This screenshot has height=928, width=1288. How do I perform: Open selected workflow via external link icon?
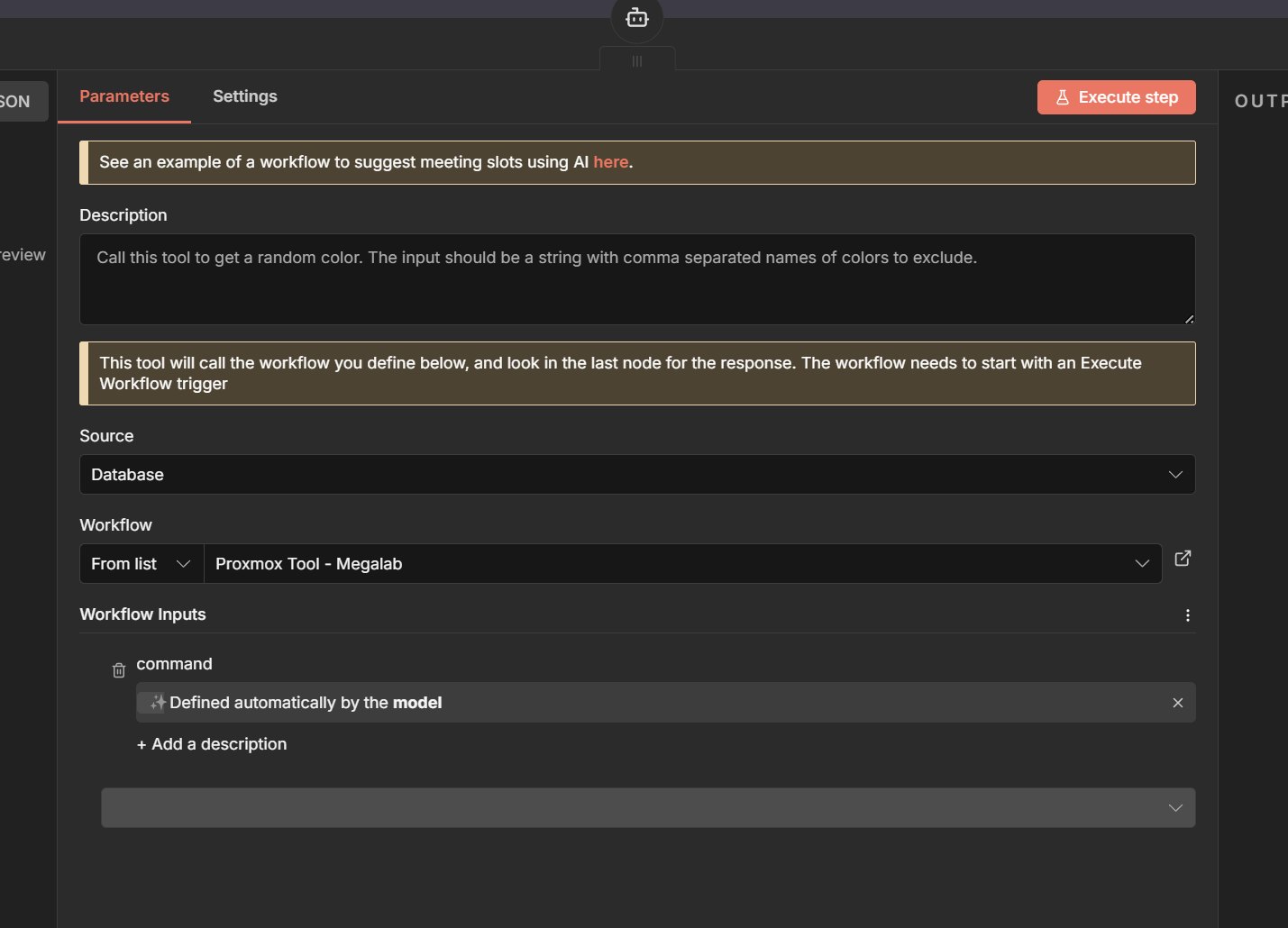click(1183, 559)
